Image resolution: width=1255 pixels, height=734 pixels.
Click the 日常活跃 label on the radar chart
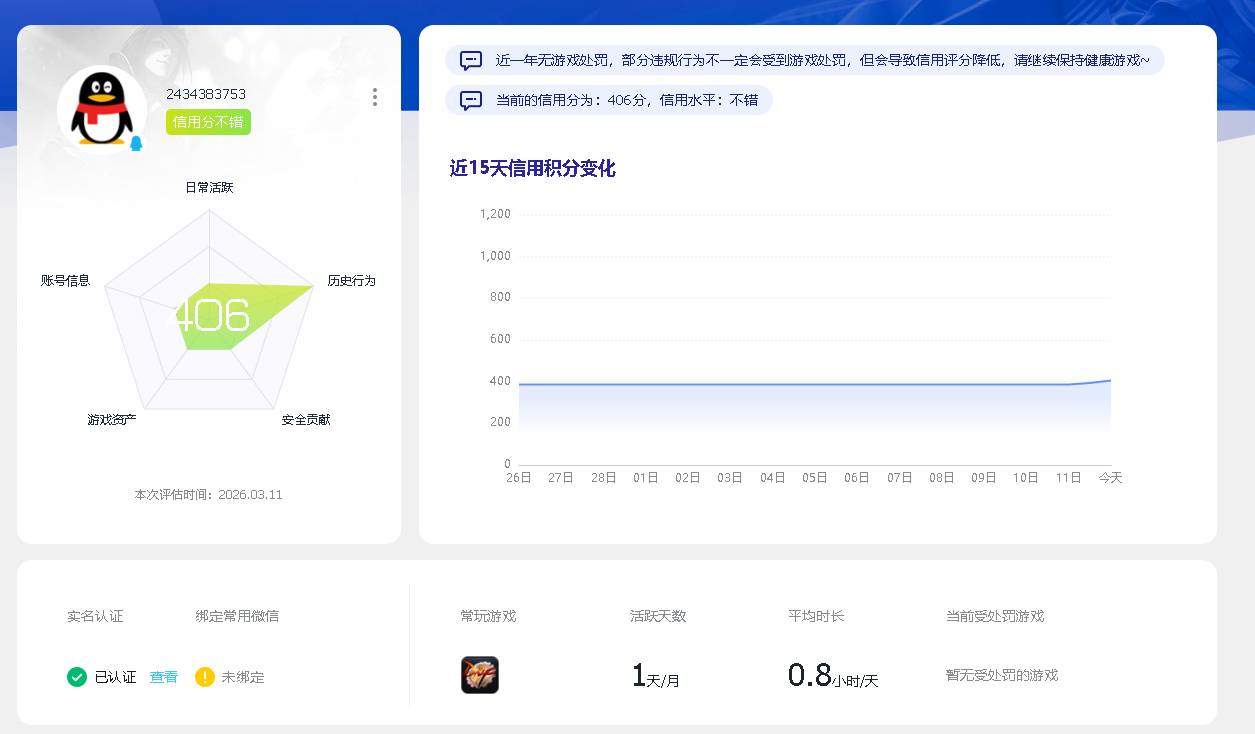point(208,186)
